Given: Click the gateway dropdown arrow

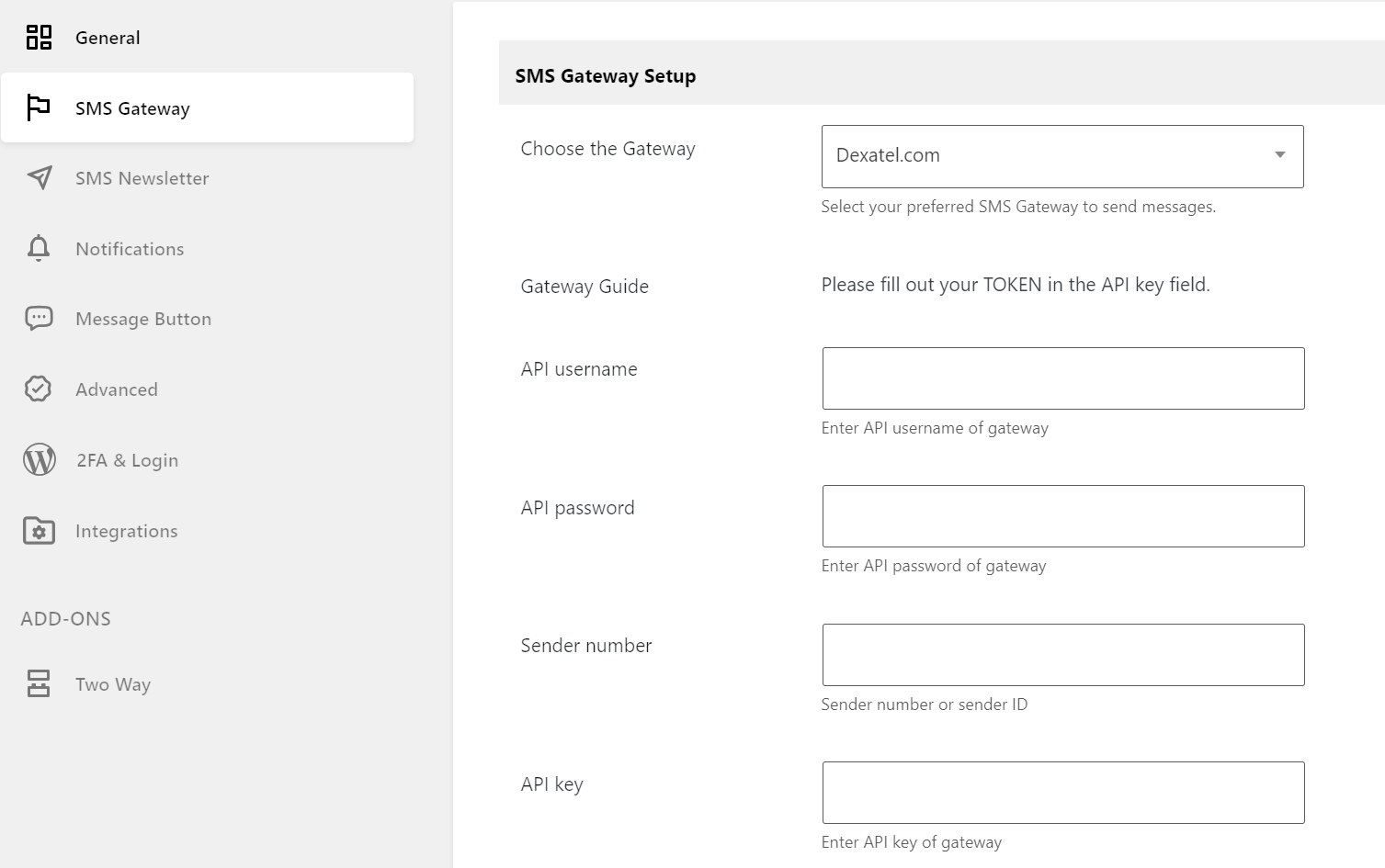Looking at the screenshot, I should tap(1279, 155).
